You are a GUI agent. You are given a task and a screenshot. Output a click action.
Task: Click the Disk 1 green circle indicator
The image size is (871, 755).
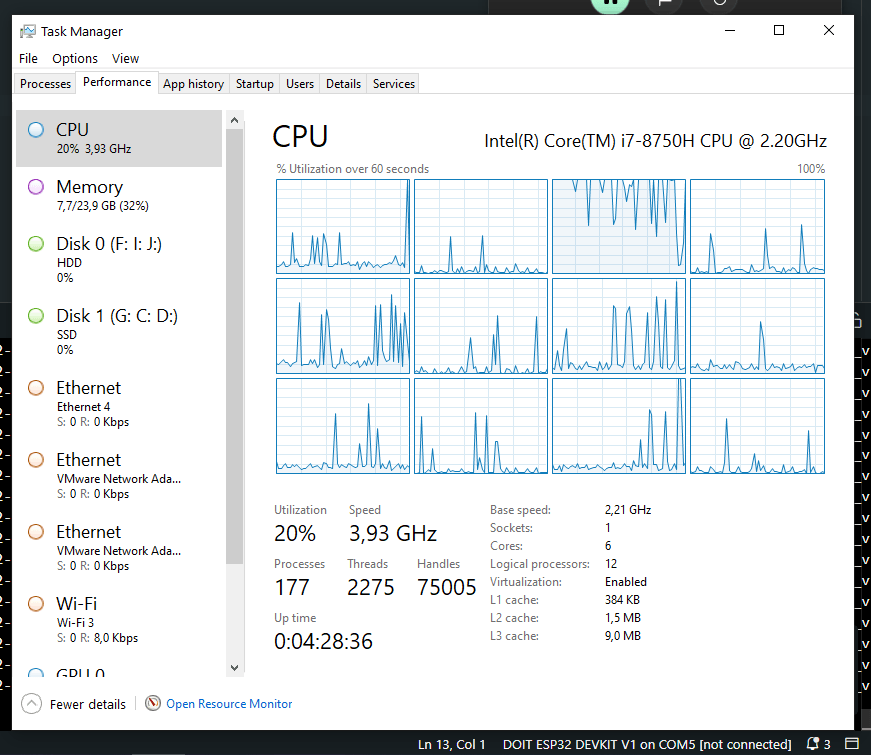point(36,316)
